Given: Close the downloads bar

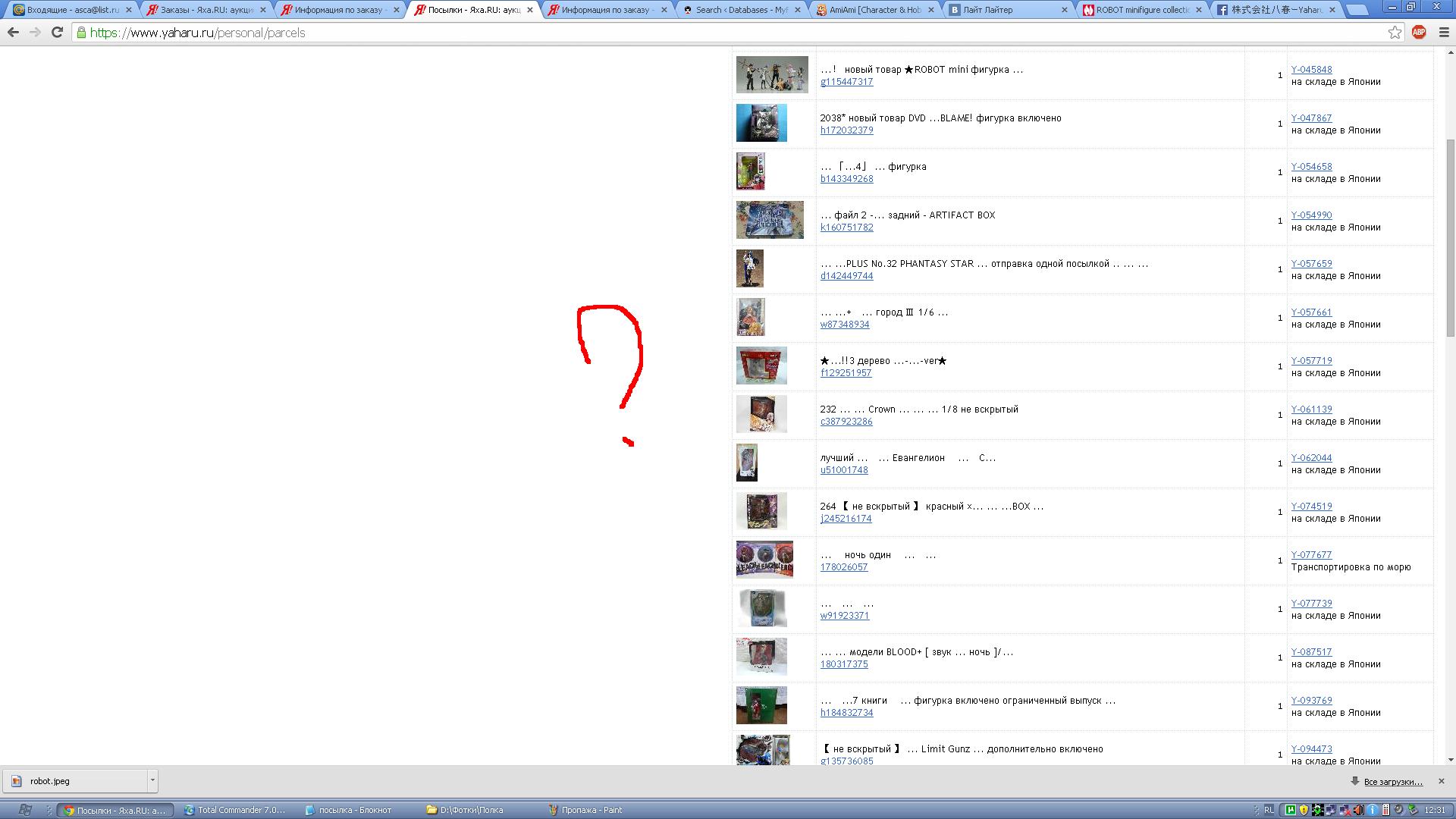Looking at the screenshot, I should 1442,781.
